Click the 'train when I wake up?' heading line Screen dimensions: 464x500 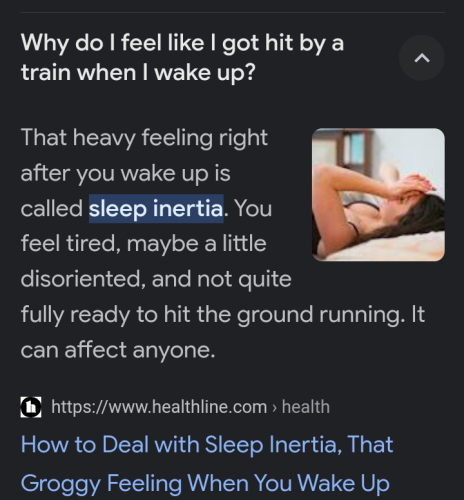(x=138, y=73)
